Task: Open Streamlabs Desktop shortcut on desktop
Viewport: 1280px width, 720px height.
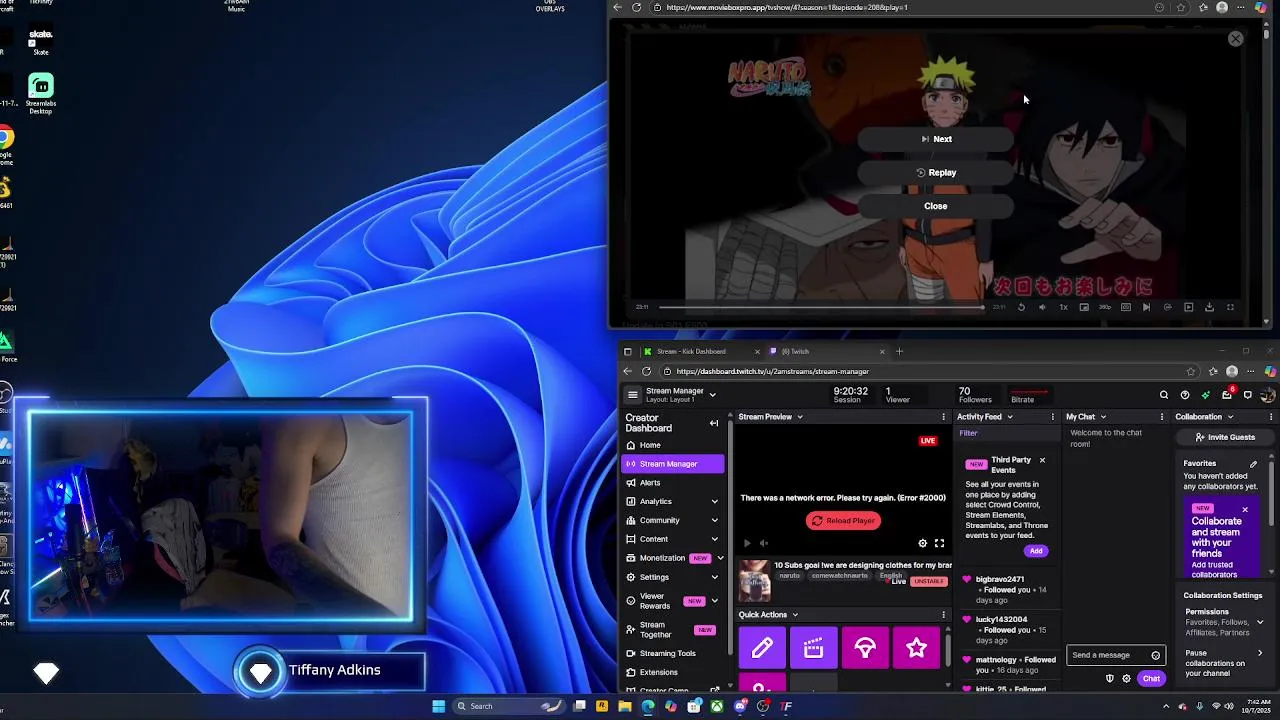Action: pos(41,95)
